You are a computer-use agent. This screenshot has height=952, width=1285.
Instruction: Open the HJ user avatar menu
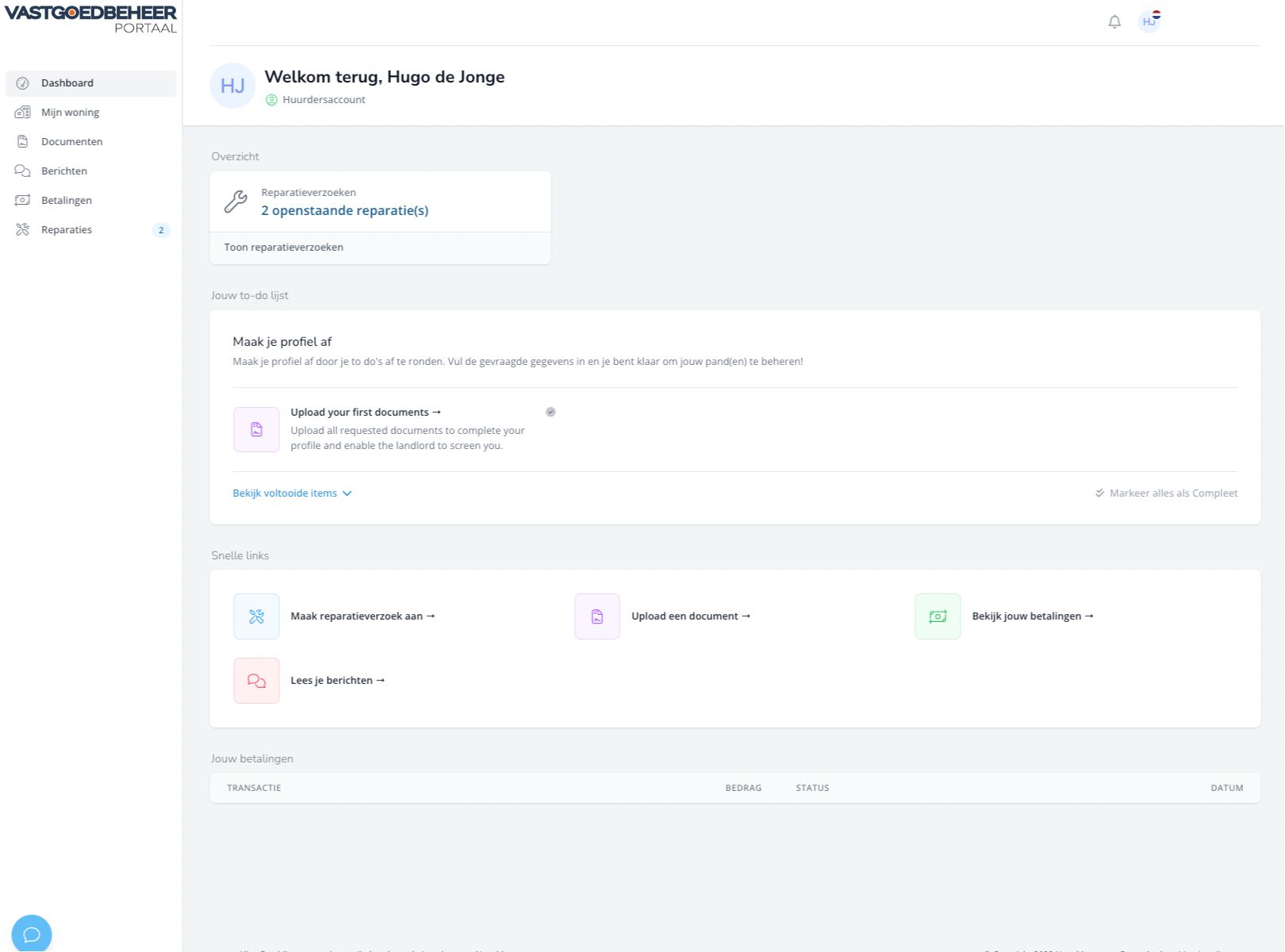point(1149,21)
